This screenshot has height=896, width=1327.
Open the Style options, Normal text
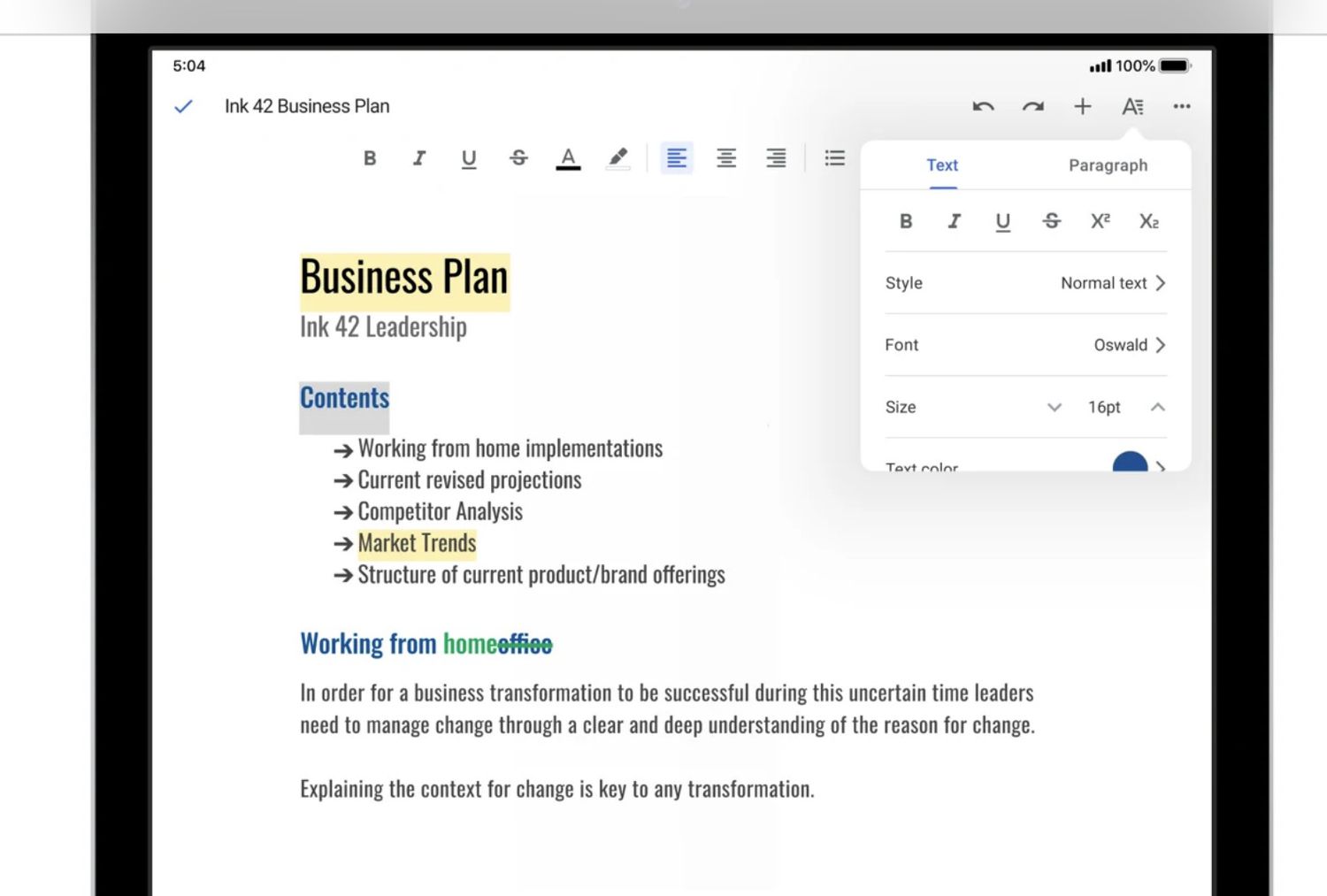pos(1025,283)
